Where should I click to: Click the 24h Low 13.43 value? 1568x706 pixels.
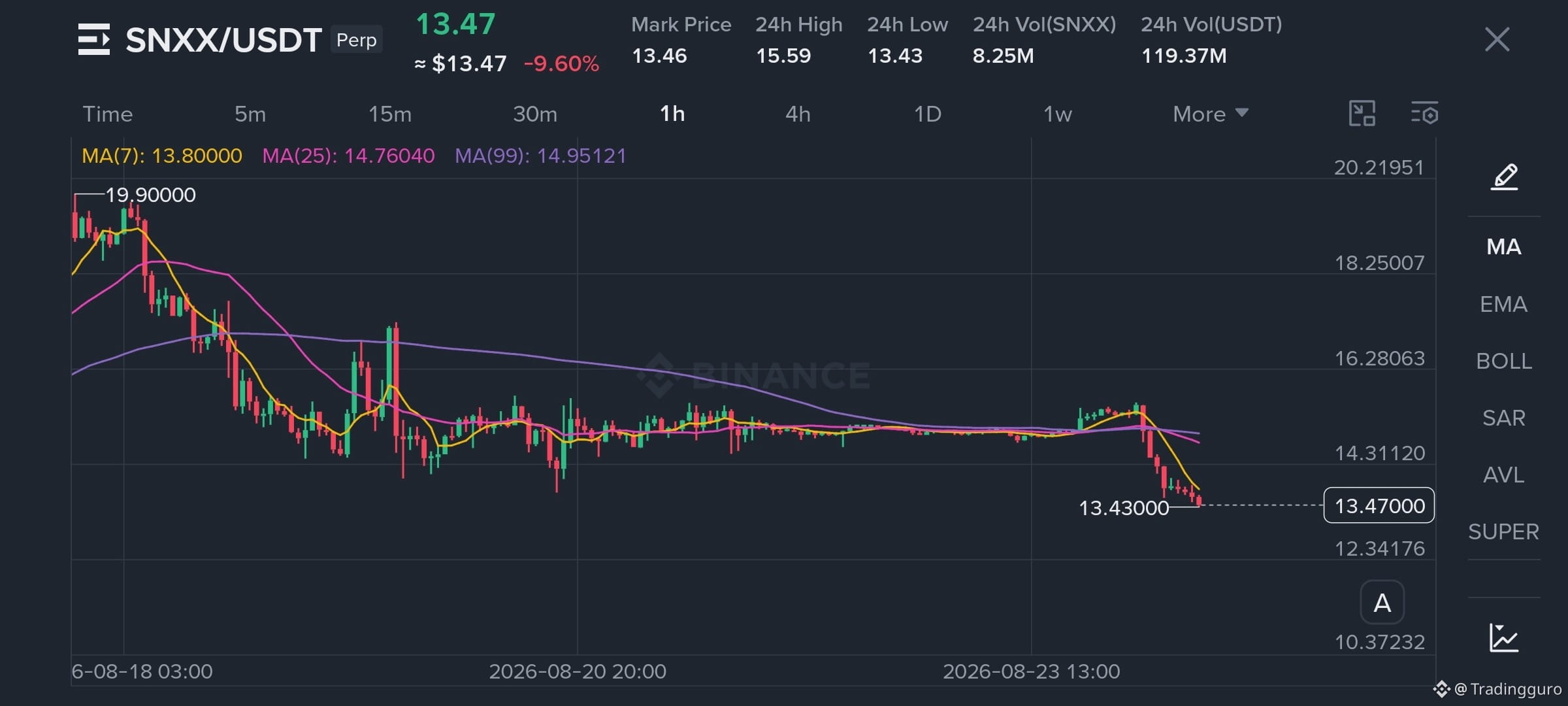pyautogui.click(x=895, y=56)
